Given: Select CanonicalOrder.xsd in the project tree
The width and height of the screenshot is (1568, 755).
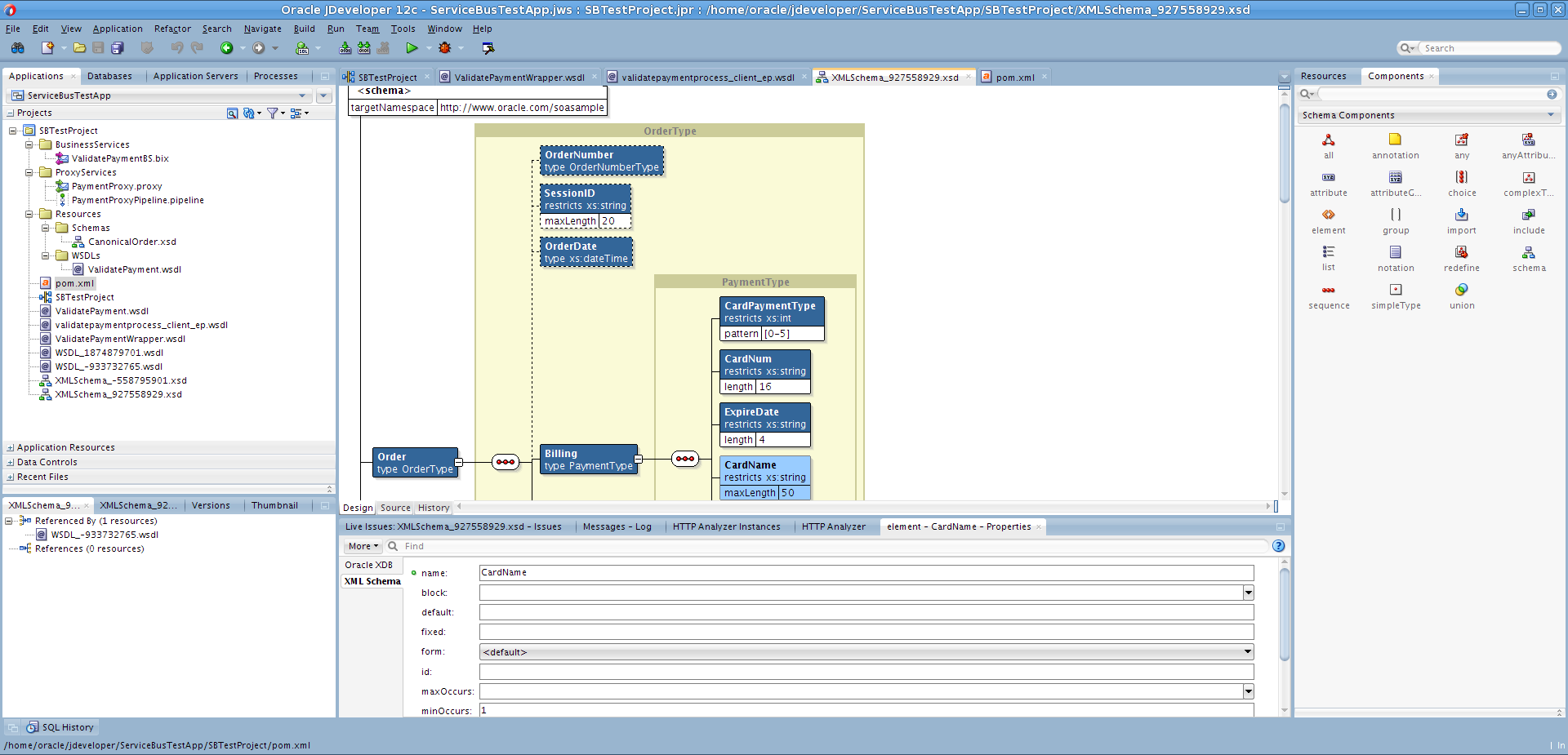Looking at the screenshot, I should point(131,242).
